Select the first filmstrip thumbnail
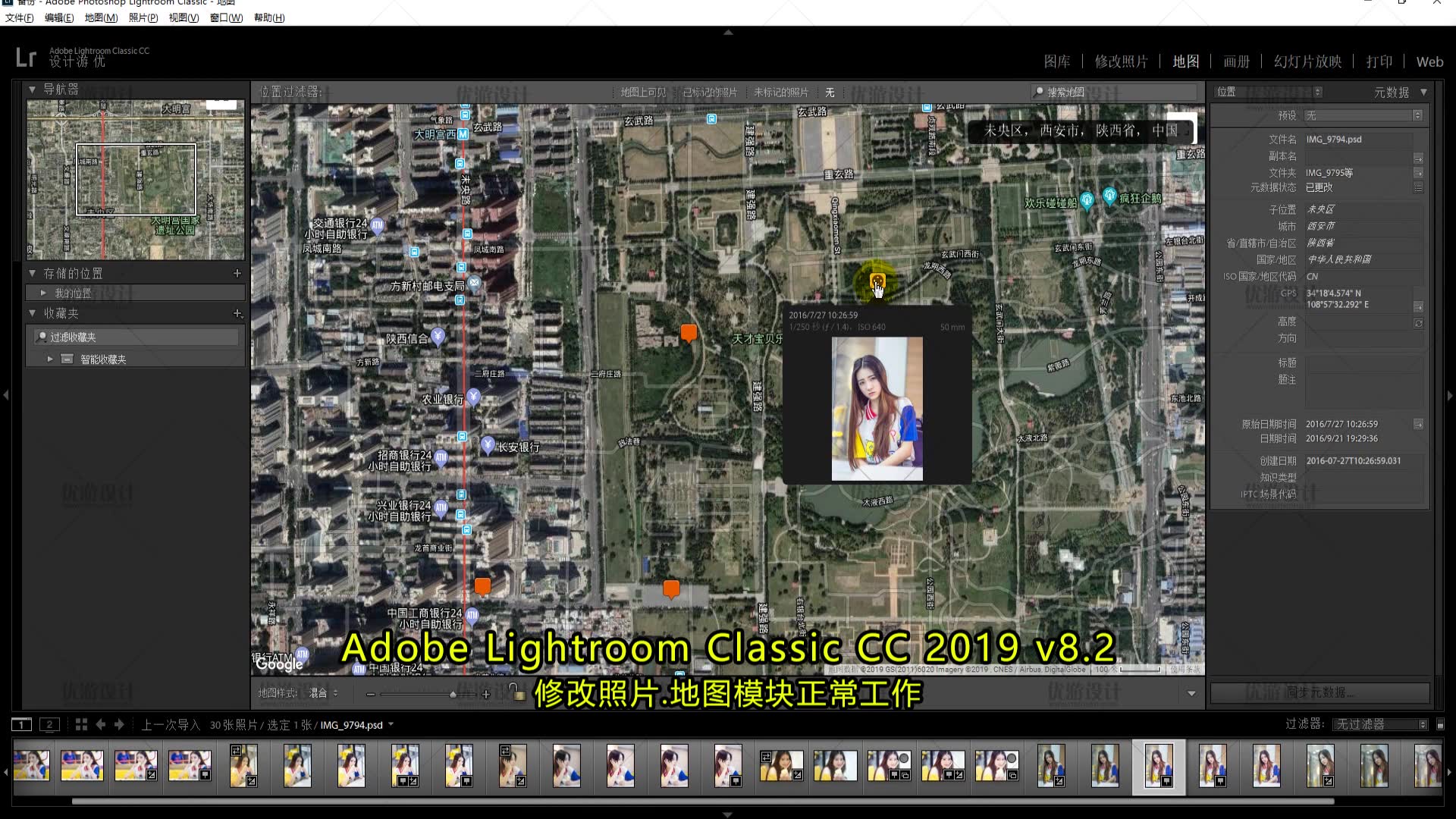The width and height of the screenshot is (1456, 819). [x=31, y=766]
